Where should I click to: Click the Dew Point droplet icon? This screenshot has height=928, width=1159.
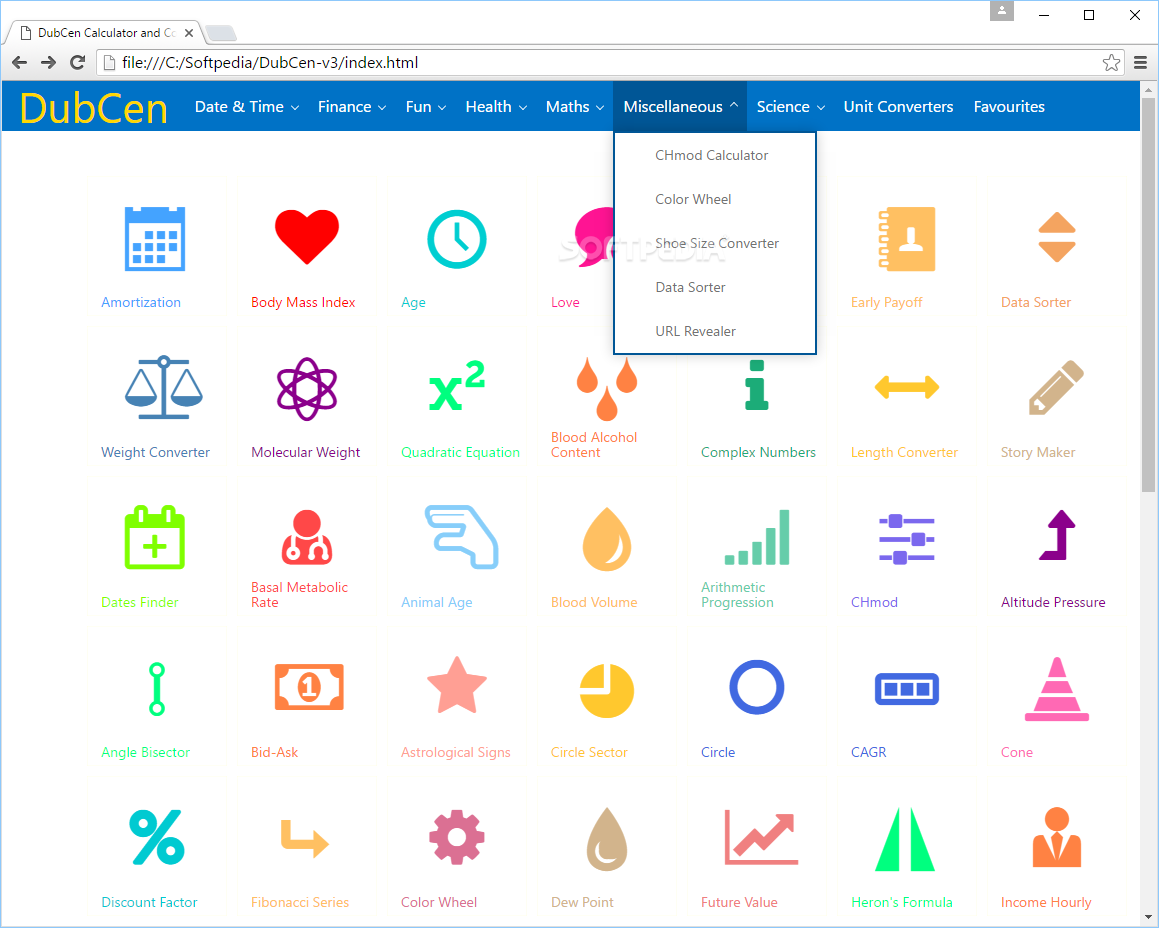pyautogui.click(x=607, y=839)
